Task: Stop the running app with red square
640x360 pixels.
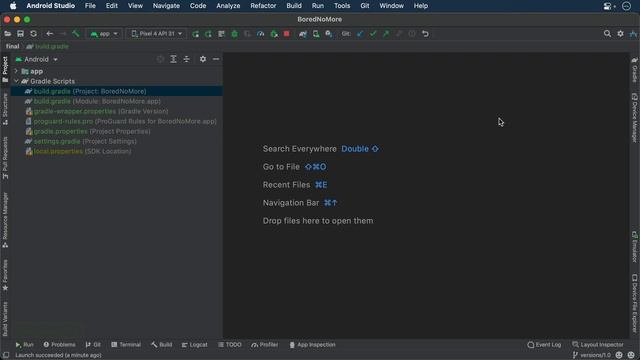Action: [x=287, y=34]
